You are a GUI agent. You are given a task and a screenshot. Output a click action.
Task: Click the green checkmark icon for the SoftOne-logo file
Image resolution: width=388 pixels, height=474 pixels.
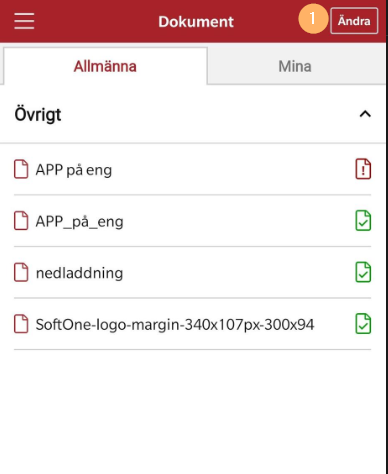pos(363,323)
